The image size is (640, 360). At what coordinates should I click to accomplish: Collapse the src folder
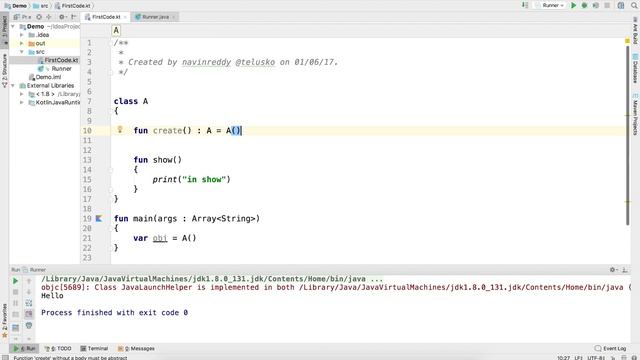coord(22,52)
